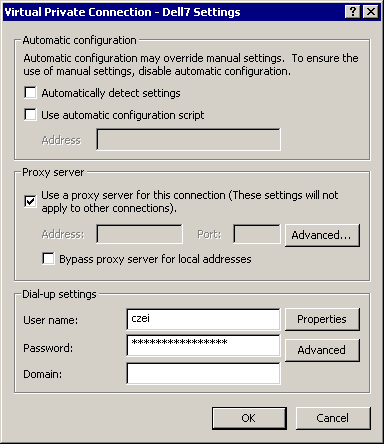Click the dialog title bar text
This screenshot has width=384, height=444.
[x=122, y=12]
